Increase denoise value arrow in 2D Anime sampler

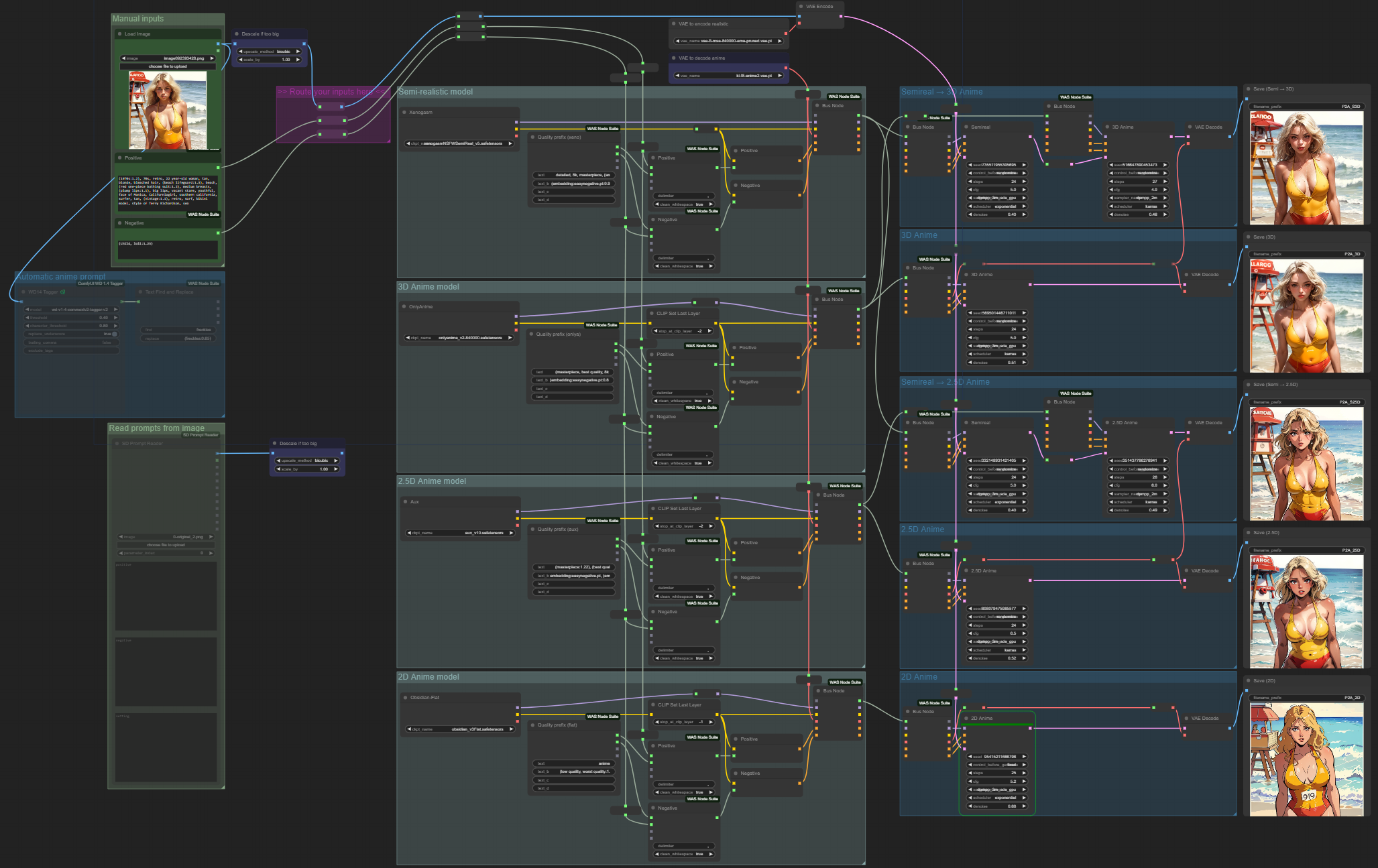click(x=1024, y=806)
